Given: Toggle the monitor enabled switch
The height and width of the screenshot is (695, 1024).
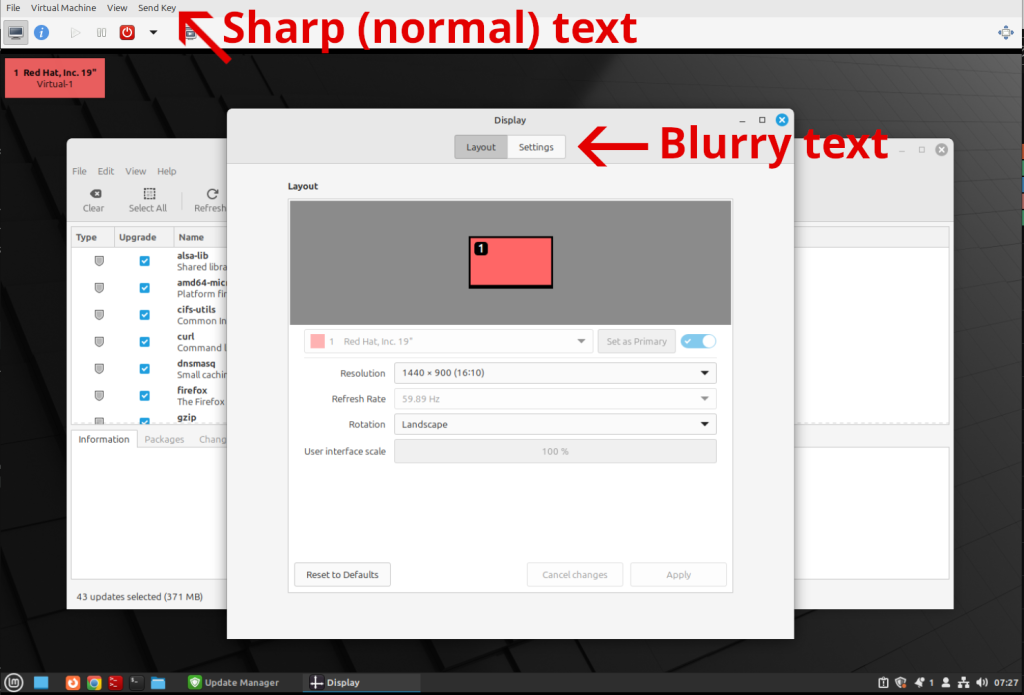Looking at the screenshot, I should pyautogui.click(x=698, y=341).
